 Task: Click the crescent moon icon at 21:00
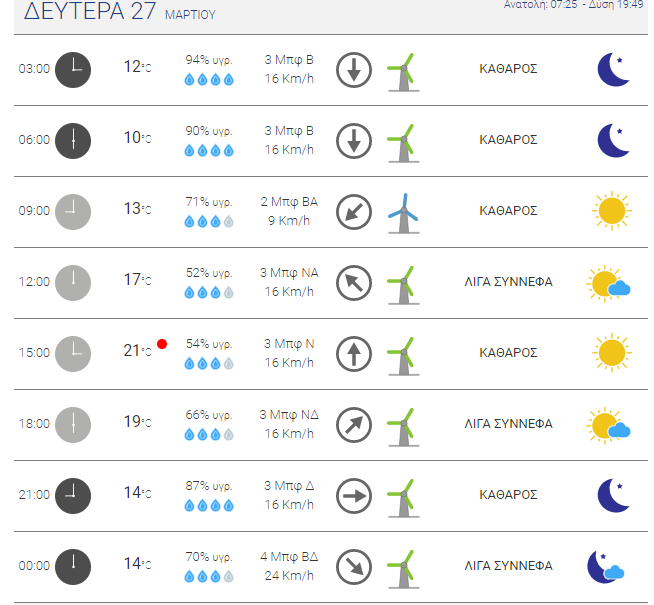click(x=613, y=495)
